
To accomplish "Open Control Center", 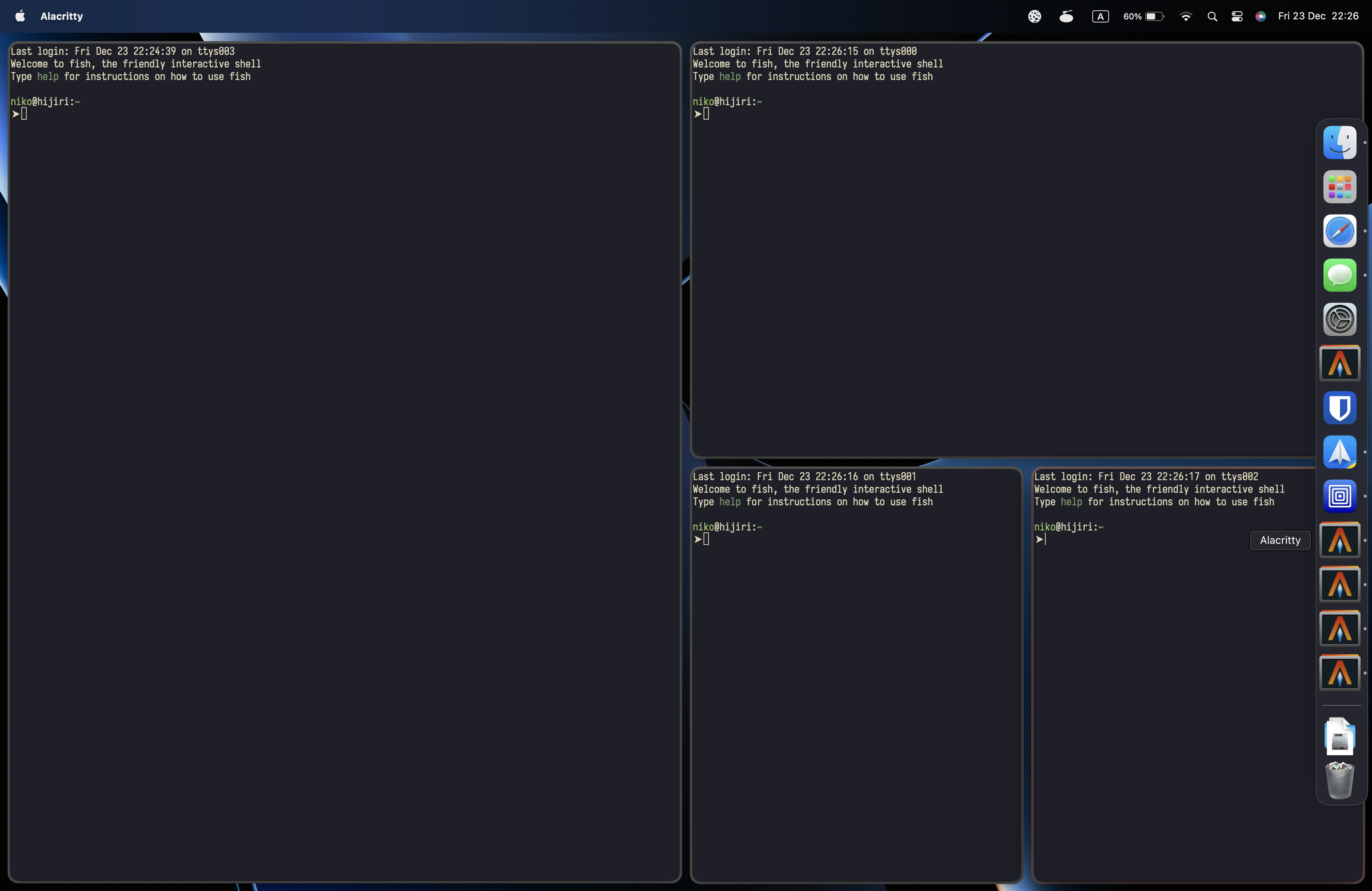I will pos(1237,16).
